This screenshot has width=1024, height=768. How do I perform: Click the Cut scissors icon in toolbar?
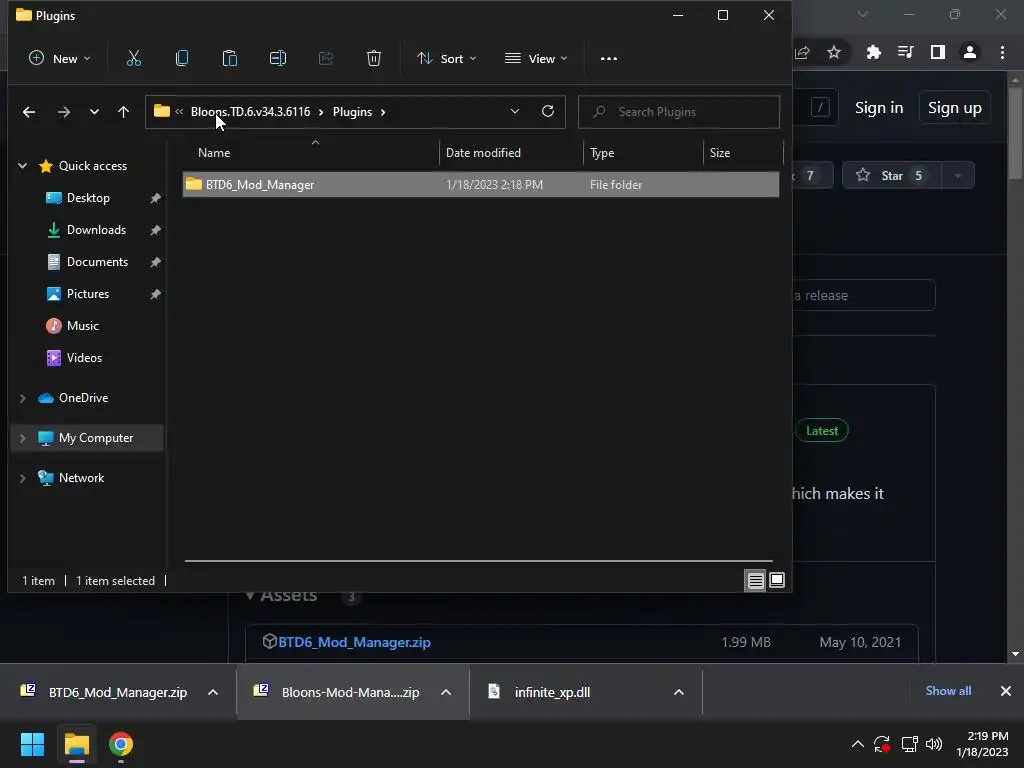133,59
